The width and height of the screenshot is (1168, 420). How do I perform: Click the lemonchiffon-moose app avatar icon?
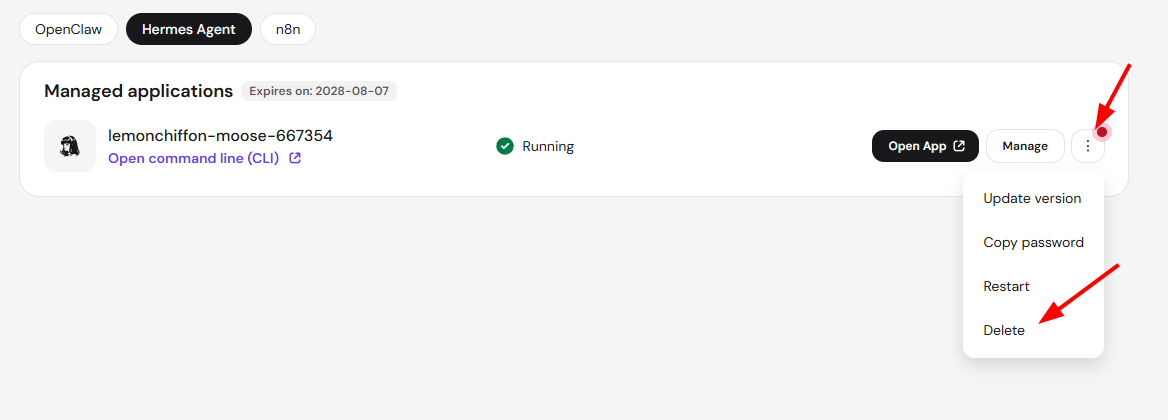pos(70,146)
